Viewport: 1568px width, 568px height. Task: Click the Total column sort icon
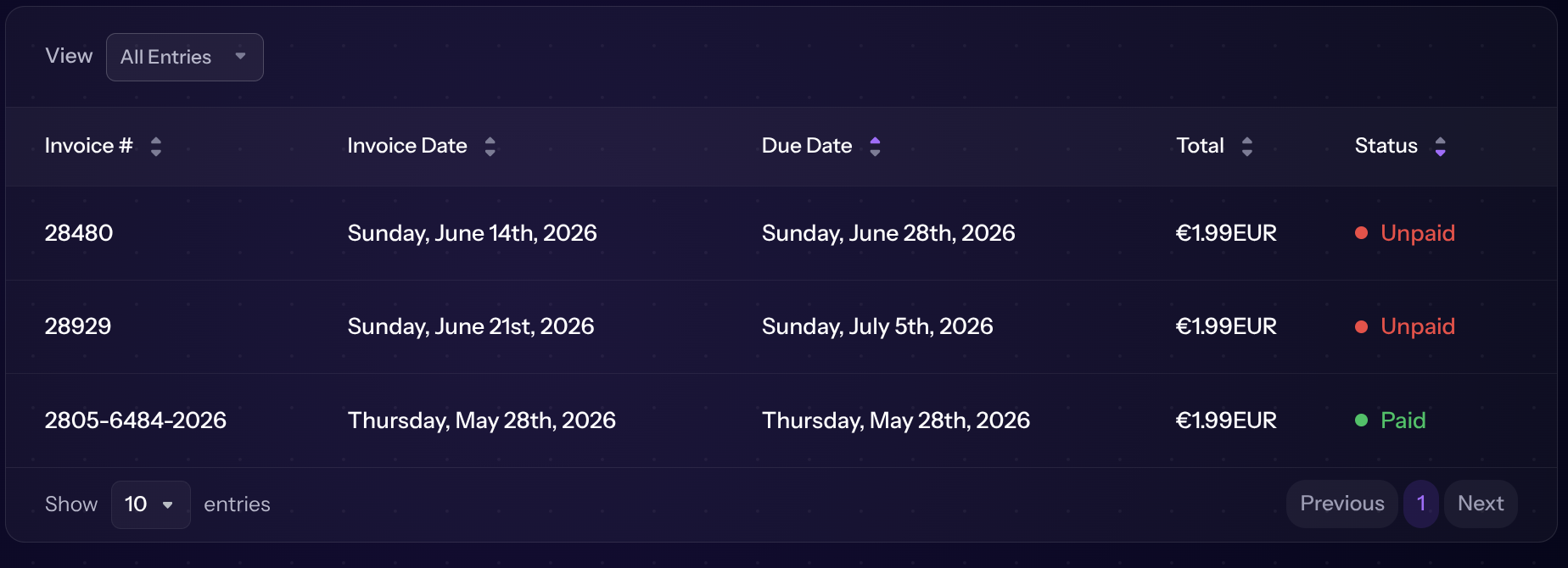point(1246,147)
